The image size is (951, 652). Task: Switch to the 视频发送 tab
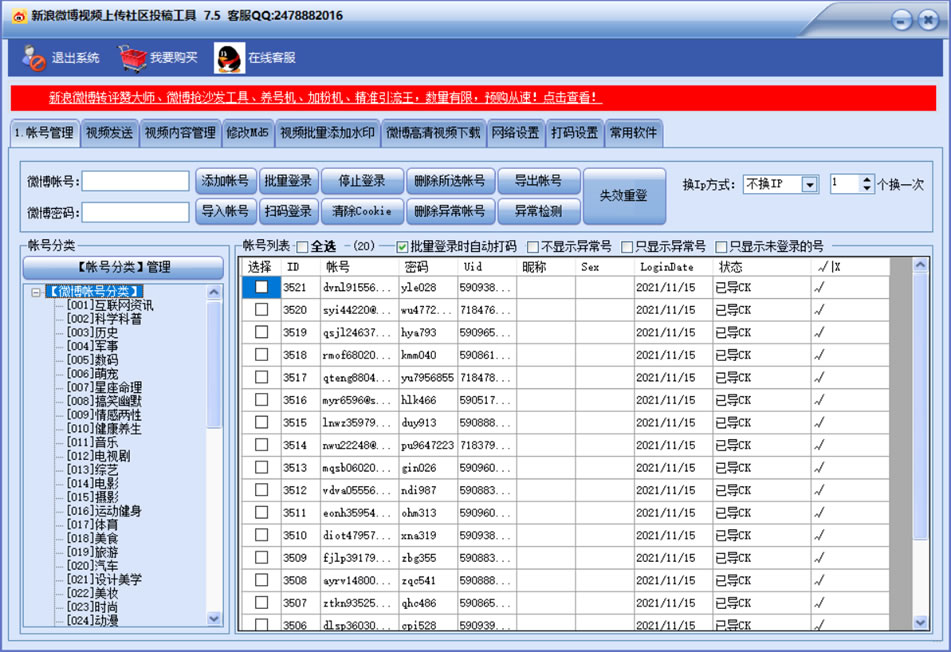click(109, 133)
